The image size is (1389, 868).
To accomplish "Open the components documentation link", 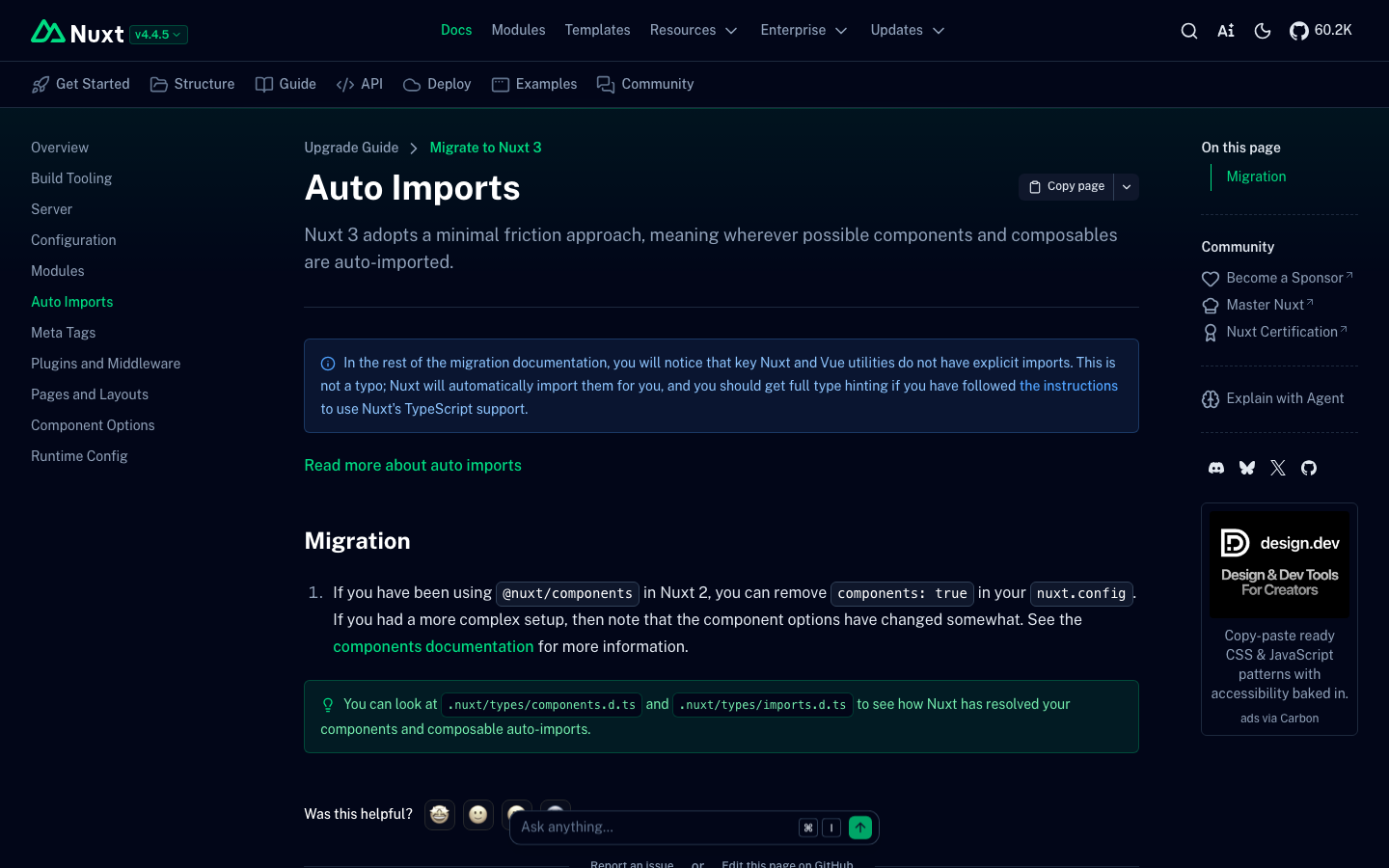I will click(x=433, y=646).
